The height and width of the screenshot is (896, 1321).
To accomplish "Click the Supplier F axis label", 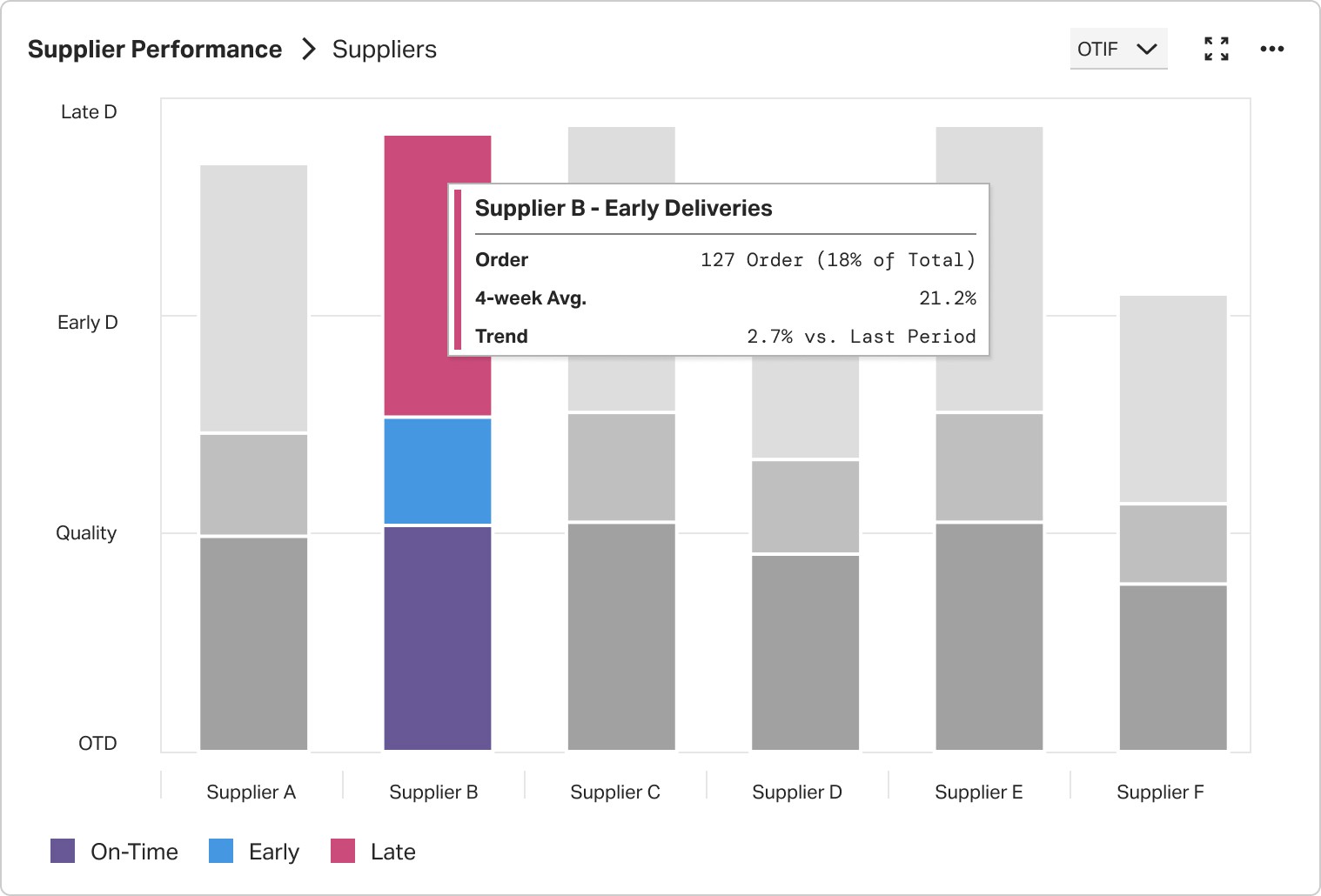I will pos(1160,792).
